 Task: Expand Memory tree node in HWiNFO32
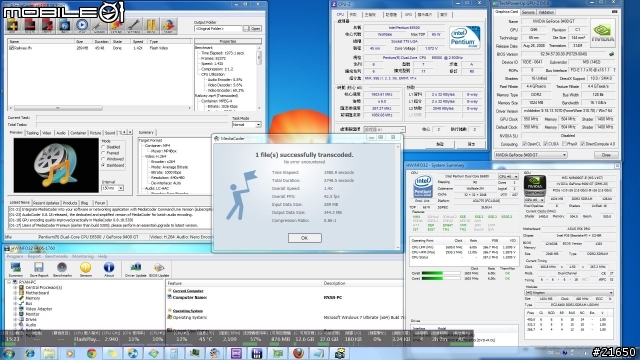(15, 298)
